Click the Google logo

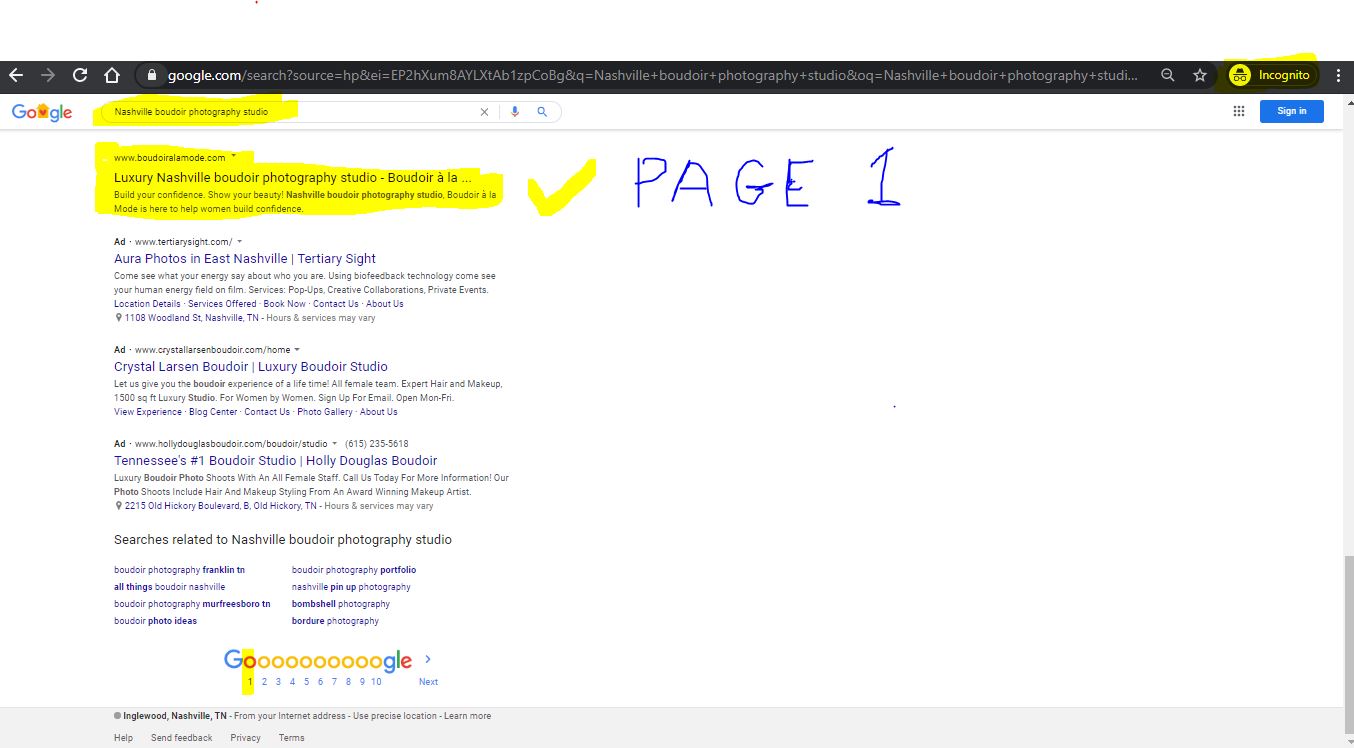(x=42, y=112)
